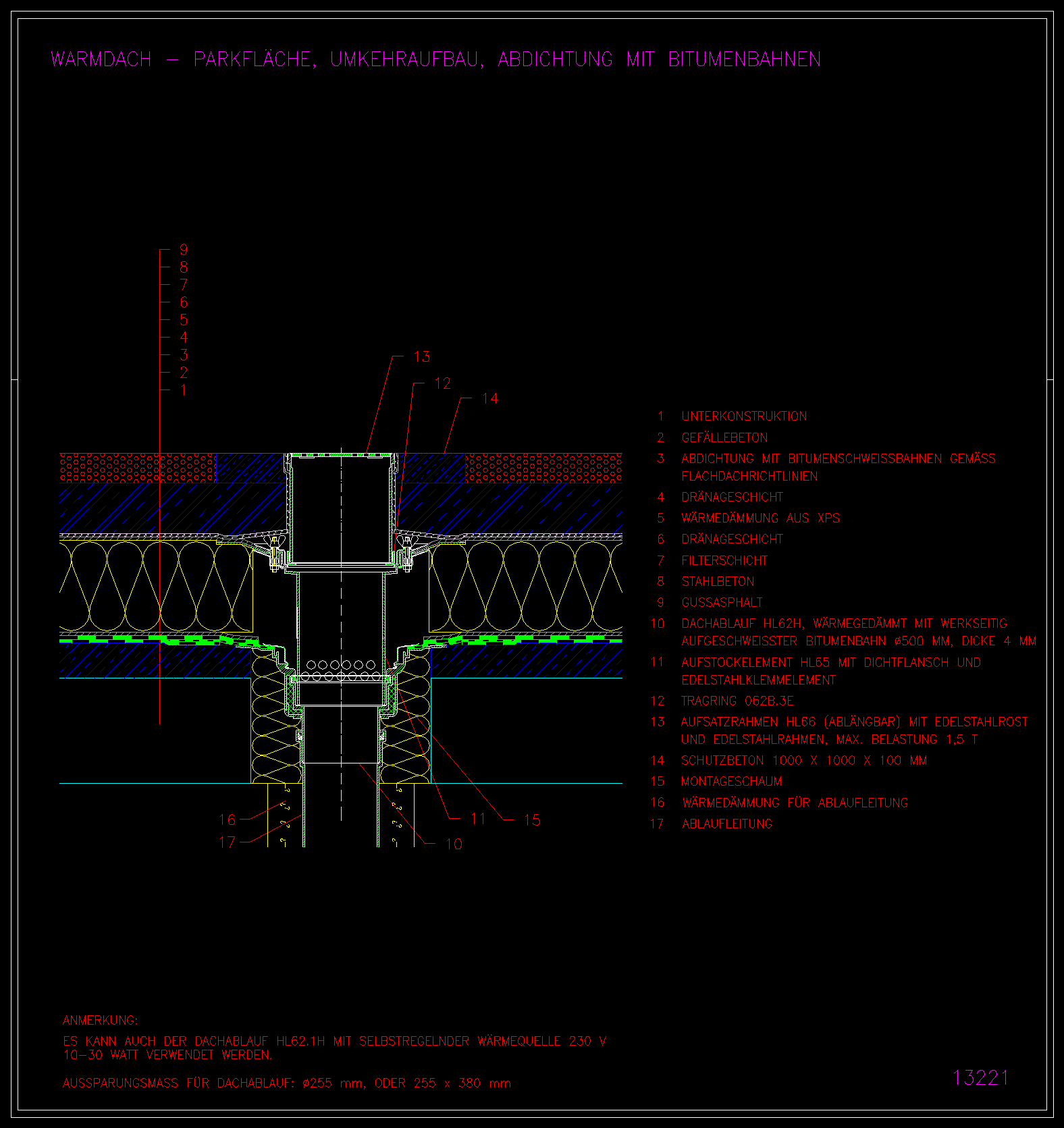Click legend entry 'GUSSASPHALT'
Viewport: 1064px width, 1128px height.
point(722,602)
